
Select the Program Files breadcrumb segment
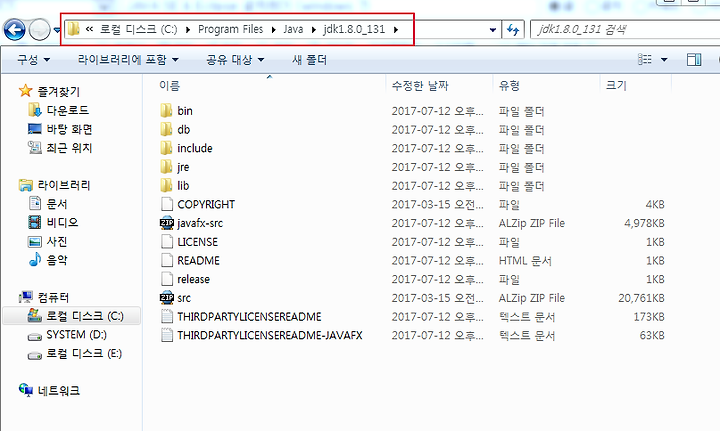click(231, 29)
